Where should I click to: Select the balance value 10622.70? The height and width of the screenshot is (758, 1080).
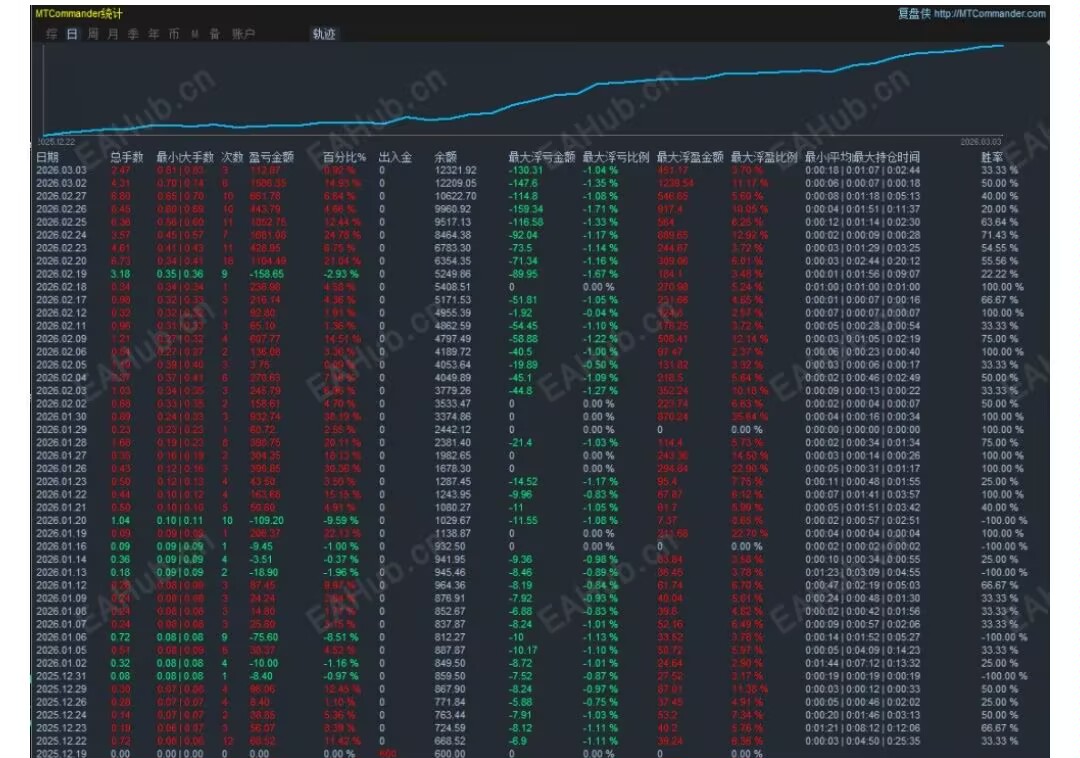(455, 196)
